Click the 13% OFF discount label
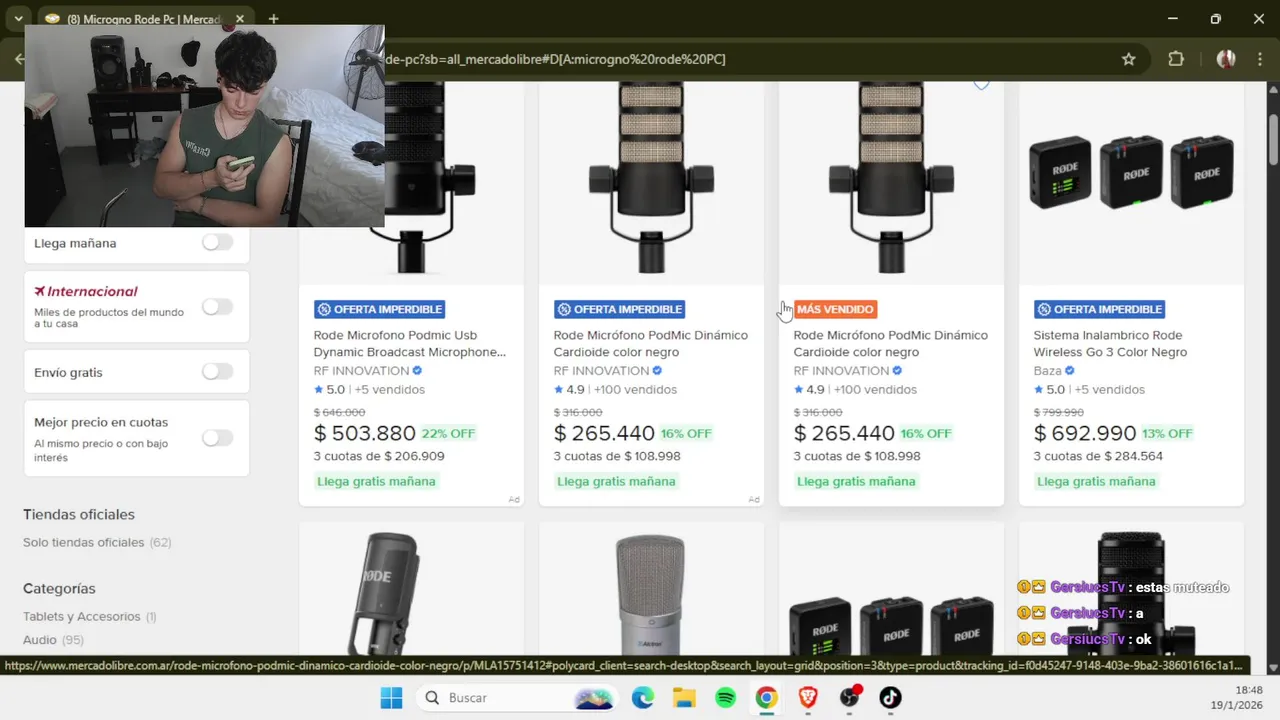 click(1167, 434)
